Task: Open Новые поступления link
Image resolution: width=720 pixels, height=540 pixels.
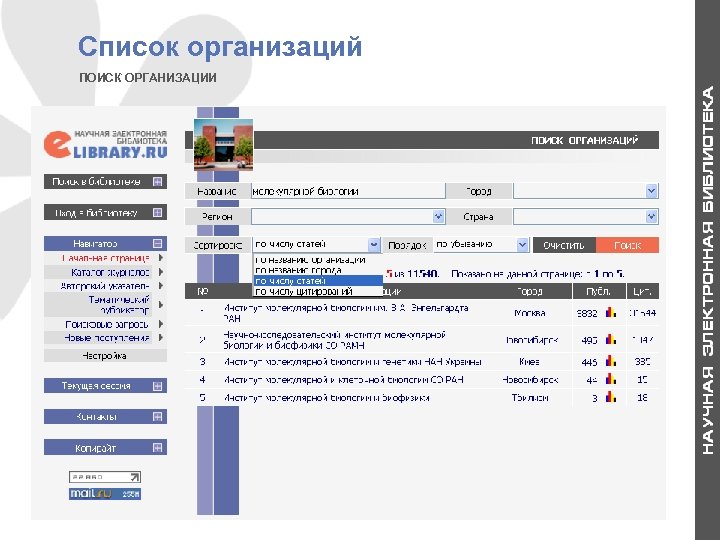Action: 107,338
